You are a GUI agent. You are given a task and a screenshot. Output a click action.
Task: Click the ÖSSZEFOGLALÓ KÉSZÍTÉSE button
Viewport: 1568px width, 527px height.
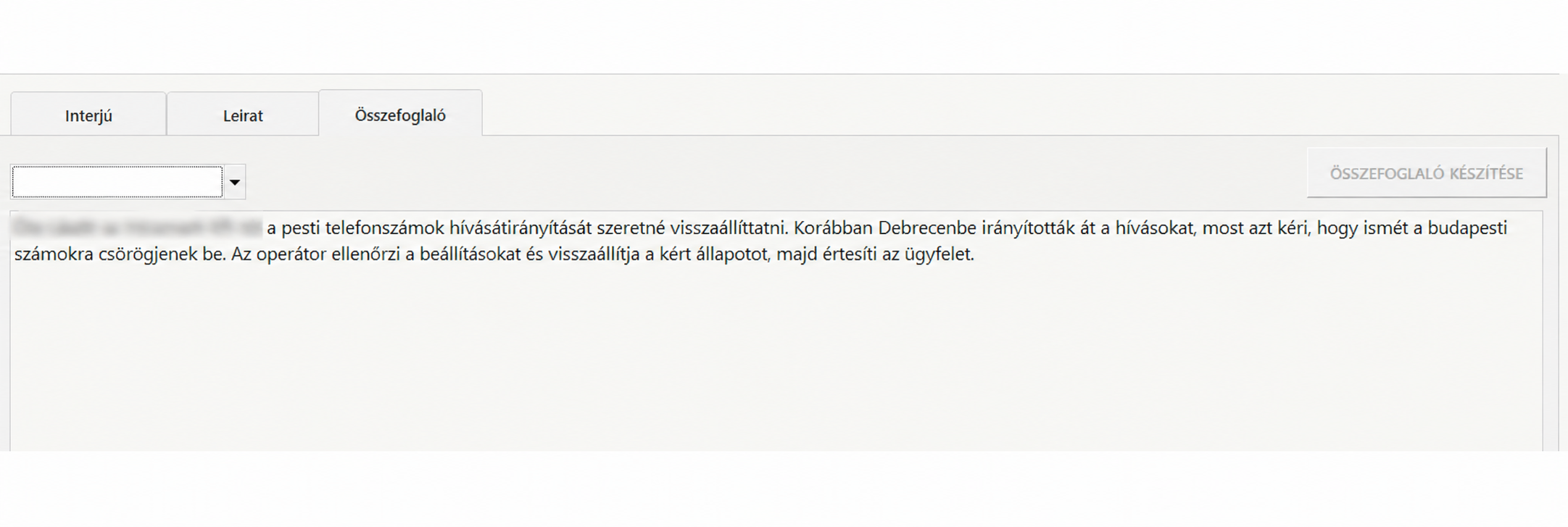pos(1426,173)
